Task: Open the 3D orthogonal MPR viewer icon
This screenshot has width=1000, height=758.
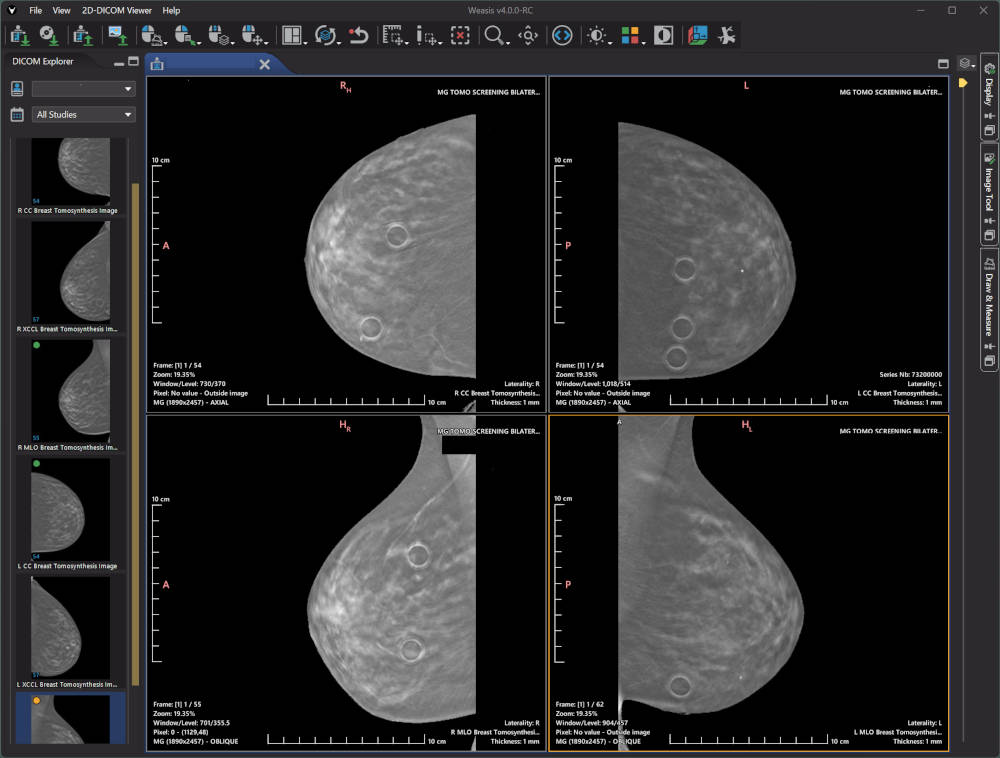Action: (x=697, y=36)
